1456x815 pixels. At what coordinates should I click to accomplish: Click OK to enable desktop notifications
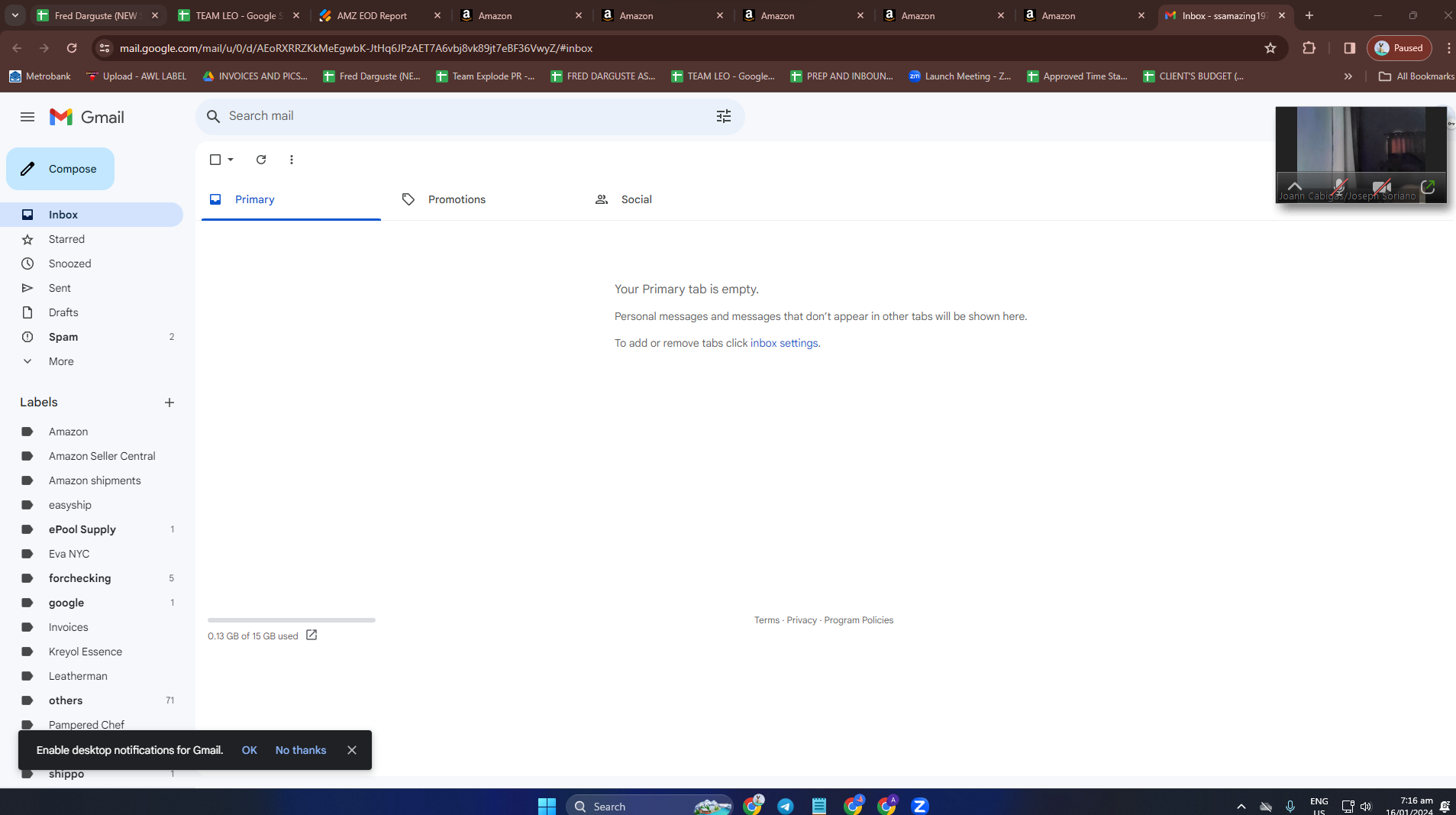[249, 750]
